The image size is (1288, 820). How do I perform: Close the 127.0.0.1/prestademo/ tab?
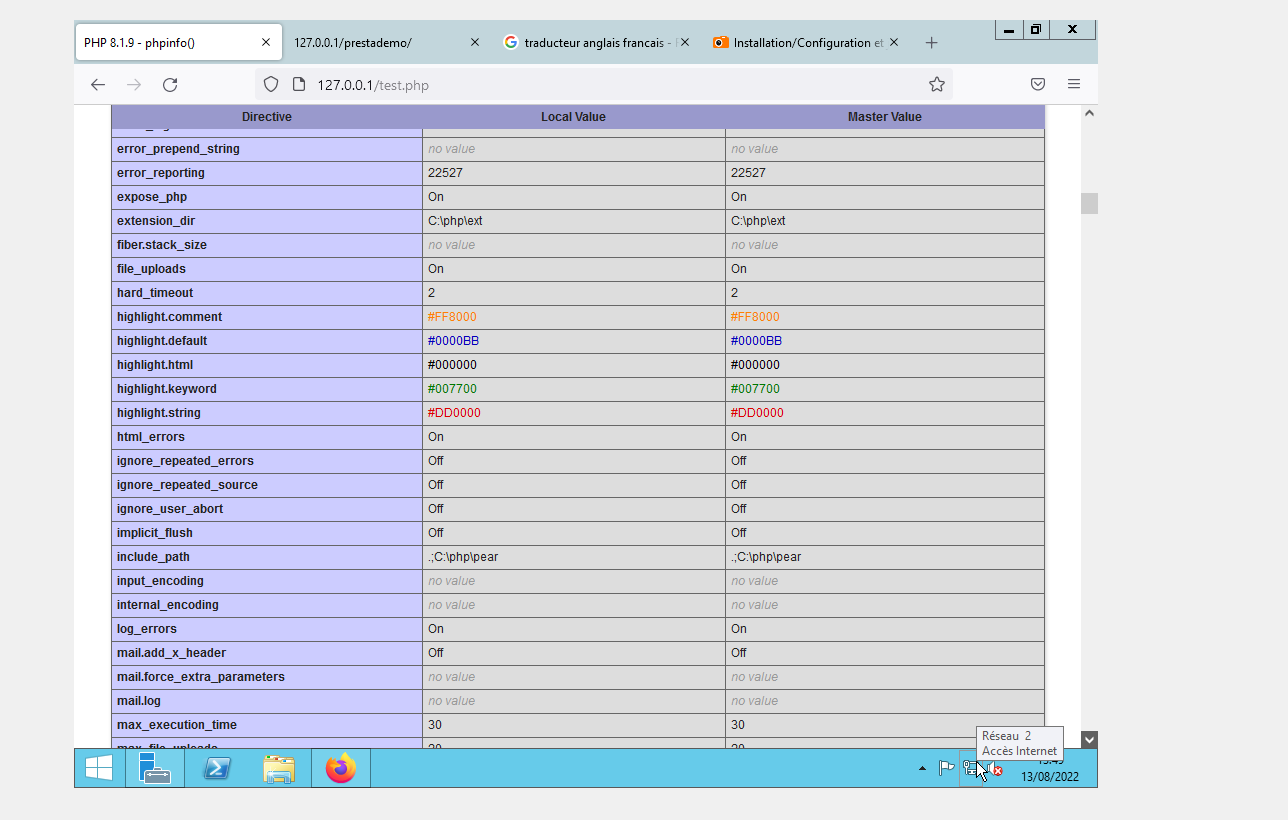475,43
